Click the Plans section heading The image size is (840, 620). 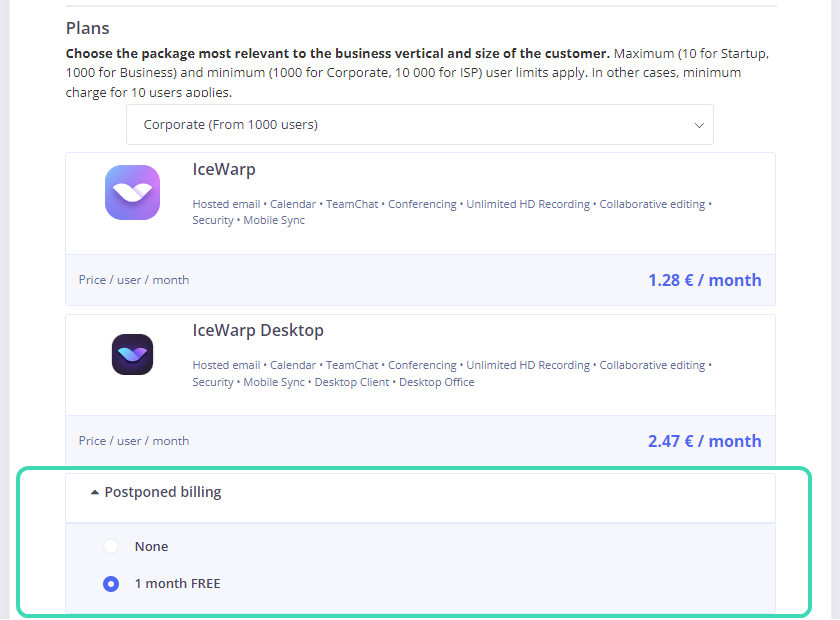click(87, 28)
